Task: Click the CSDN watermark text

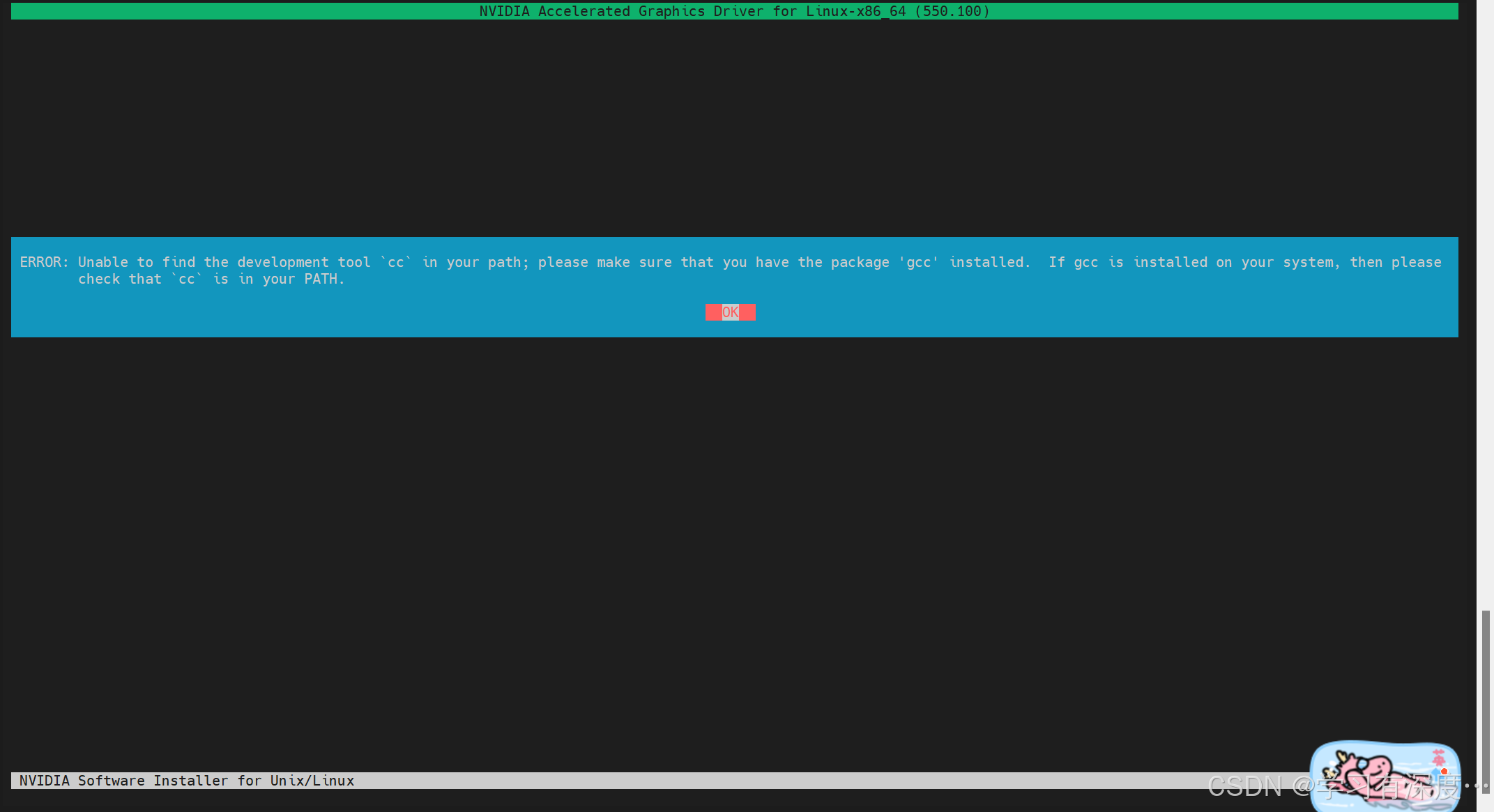Action: 1245,786
